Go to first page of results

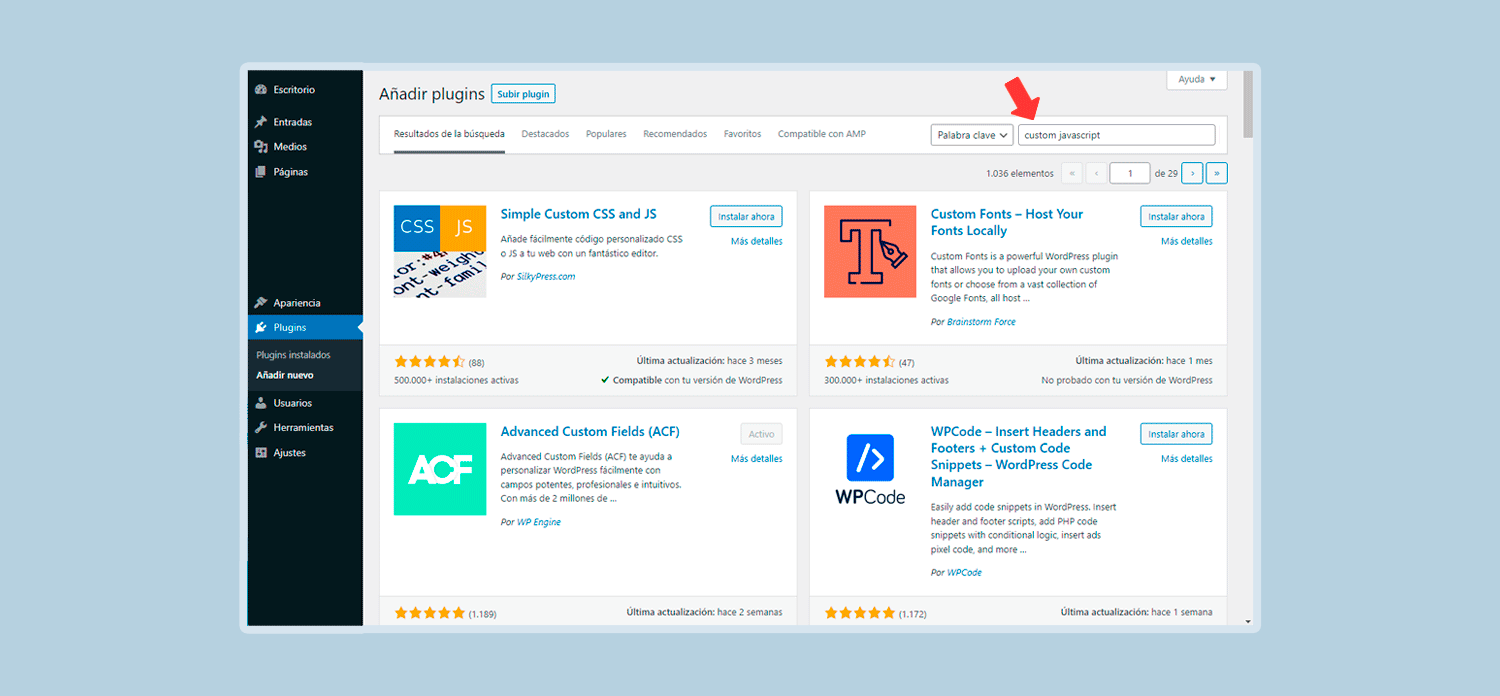click(1072, 173)
